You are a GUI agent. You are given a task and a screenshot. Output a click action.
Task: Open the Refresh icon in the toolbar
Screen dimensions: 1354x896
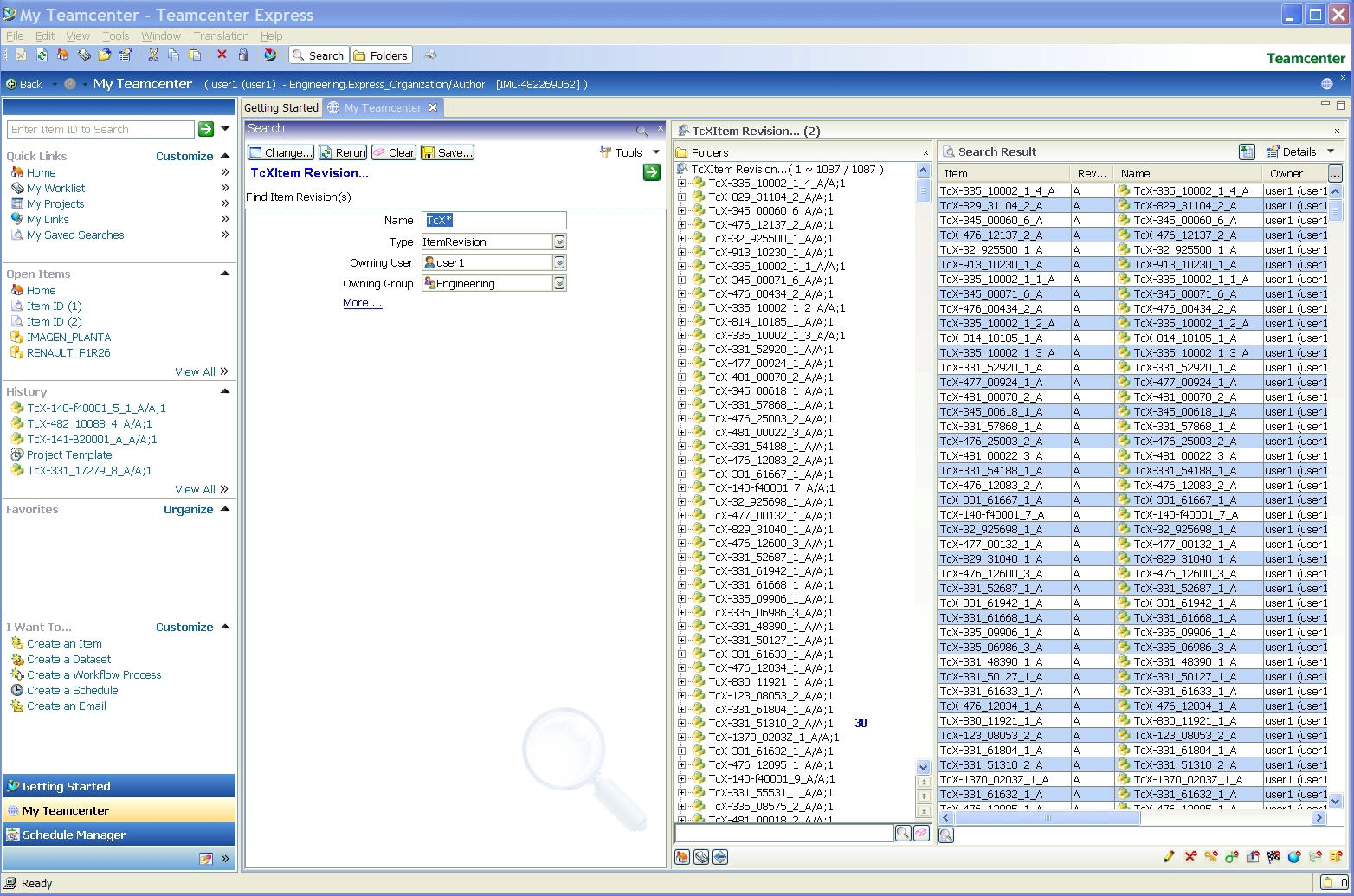pyautogui.click(x=42, y=55)
